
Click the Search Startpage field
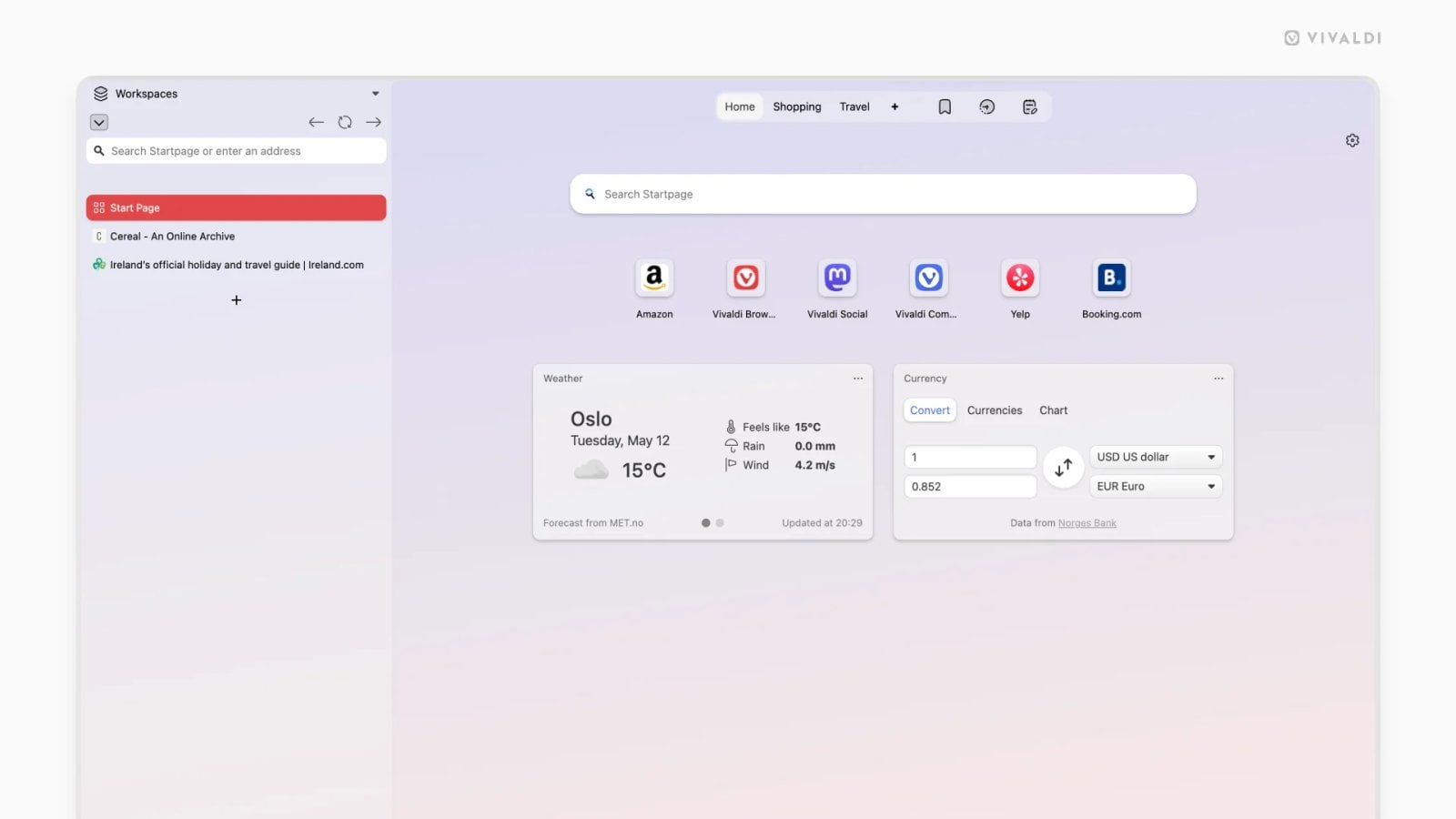(883, 194)
